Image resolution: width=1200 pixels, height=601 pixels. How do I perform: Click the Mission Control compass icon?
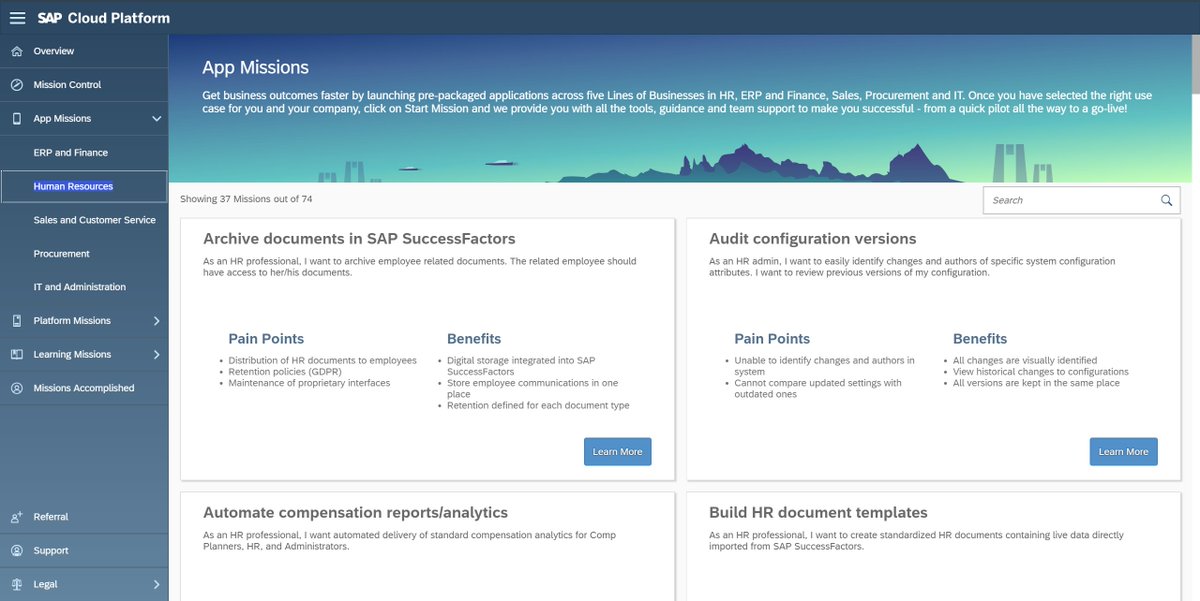click(16, 85)
